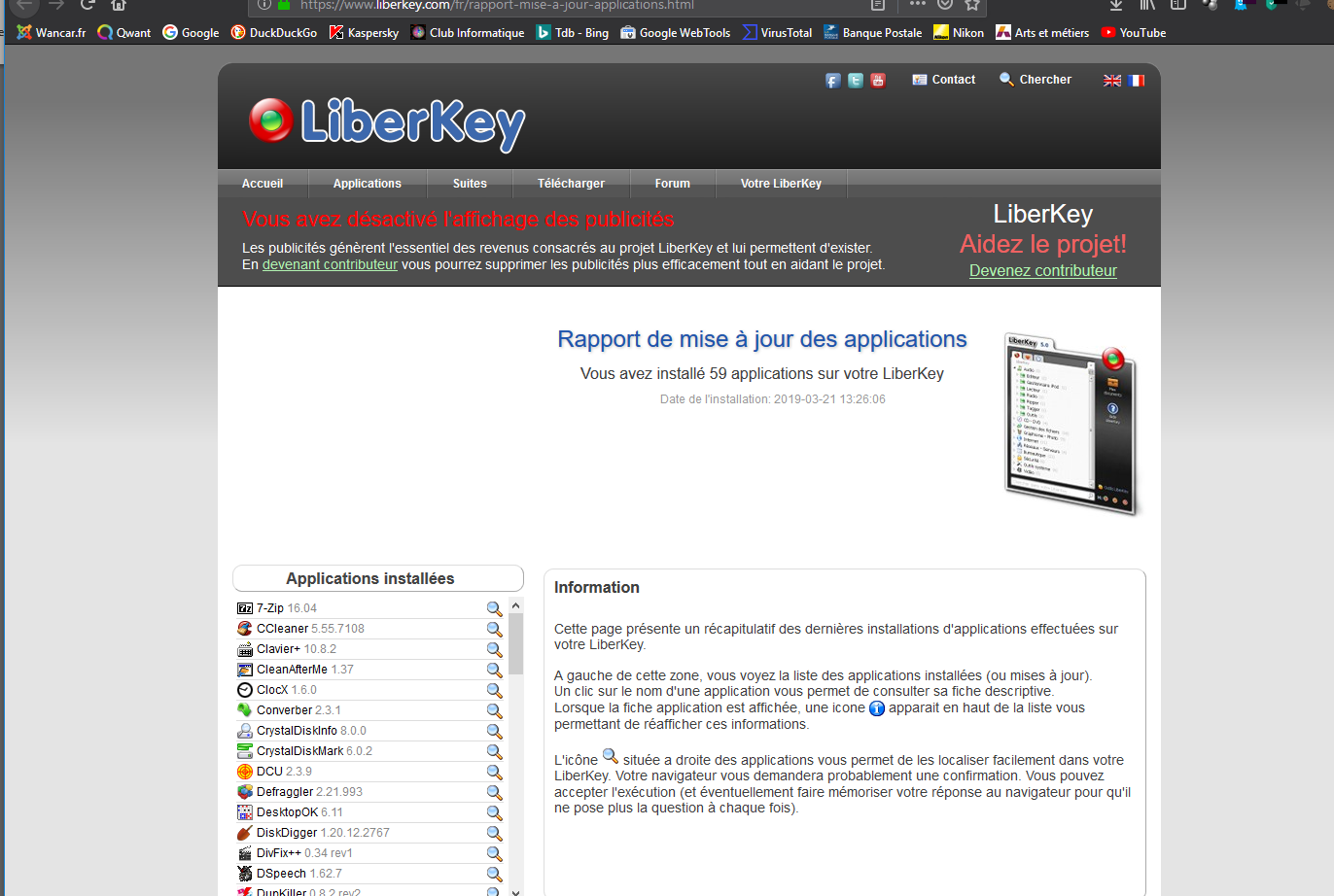Click the LiberKey 5.0 window thumbnail image

coord(1070,424)
